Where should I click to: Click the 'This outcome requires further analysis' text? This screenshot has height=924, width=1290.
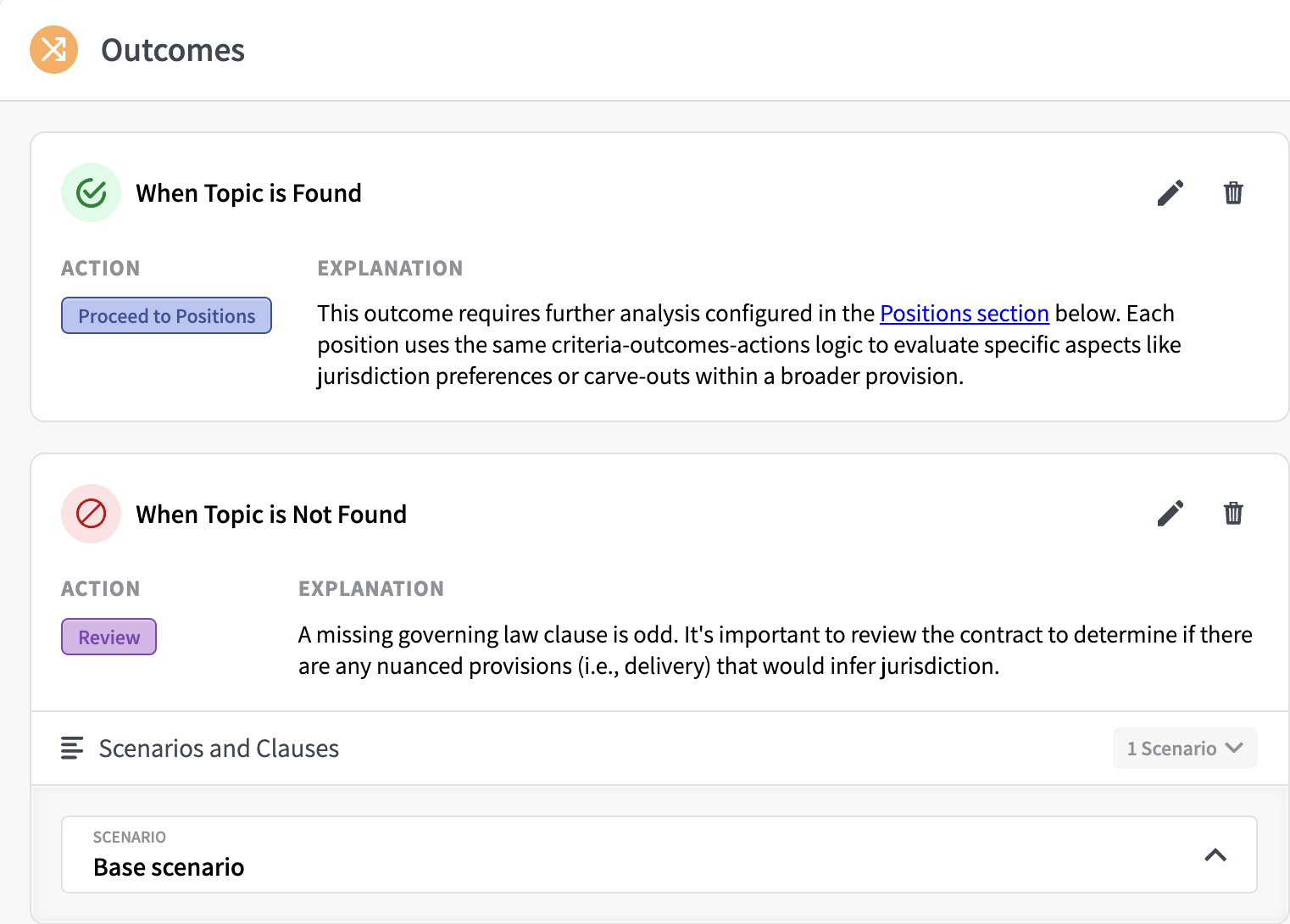749,345
